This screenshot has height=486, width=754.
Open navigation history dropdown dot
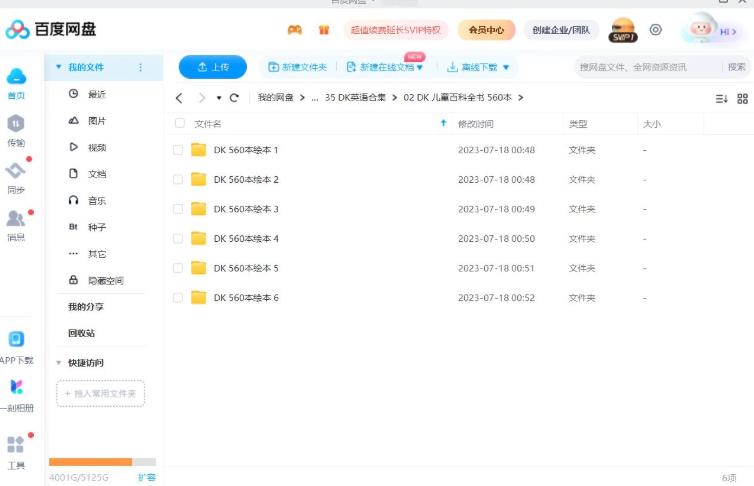[x=219, y=98]
